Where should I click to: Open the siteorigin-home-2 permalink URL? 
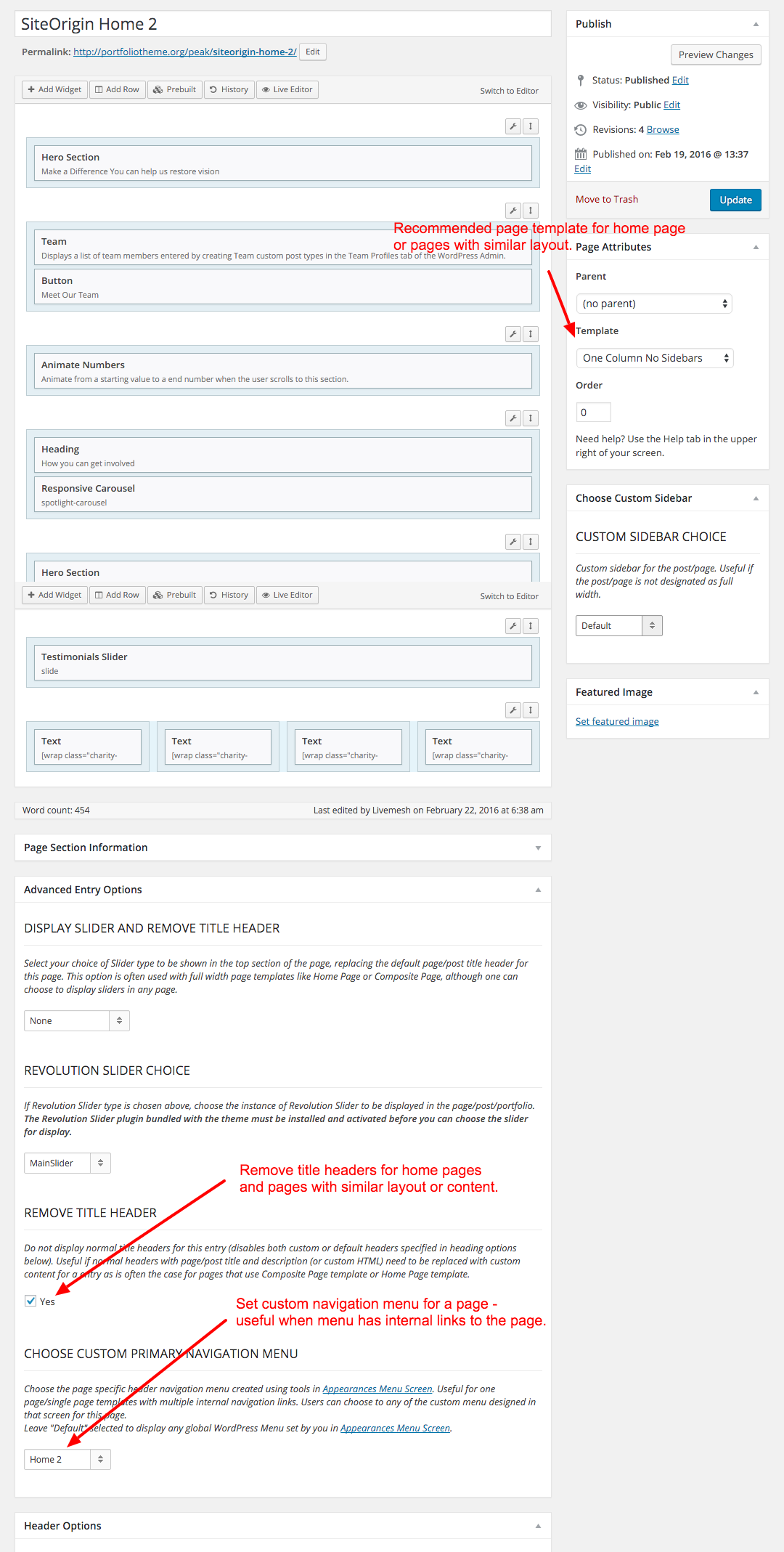coord(185,52)
